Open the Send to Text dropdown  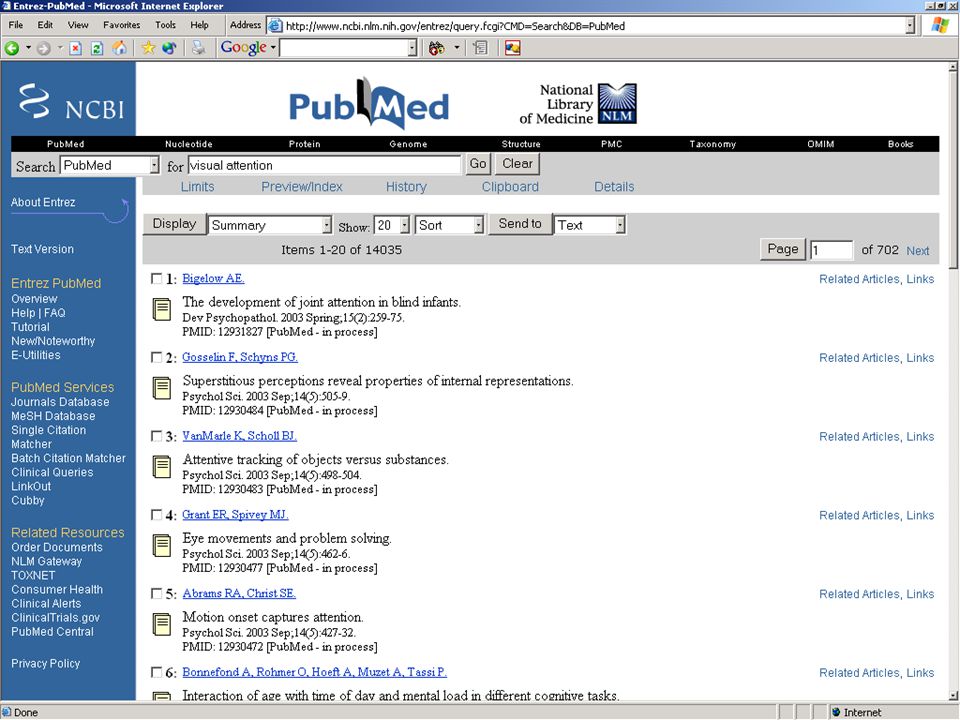pyautogui.click(x=590, y=225)
